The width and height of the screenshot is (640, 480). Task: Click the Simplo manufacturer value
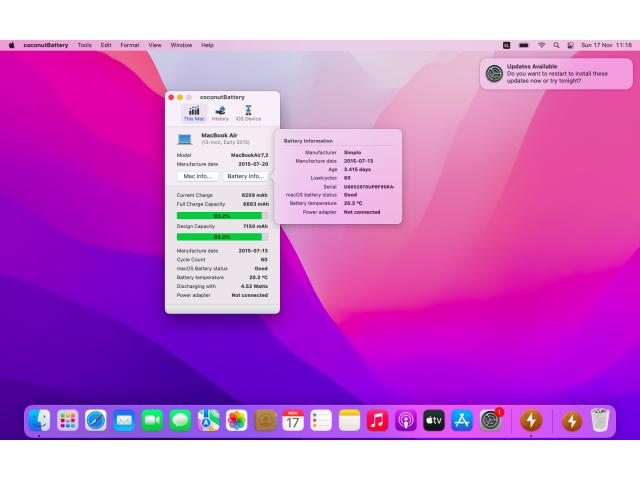click(x=352, y=152)
